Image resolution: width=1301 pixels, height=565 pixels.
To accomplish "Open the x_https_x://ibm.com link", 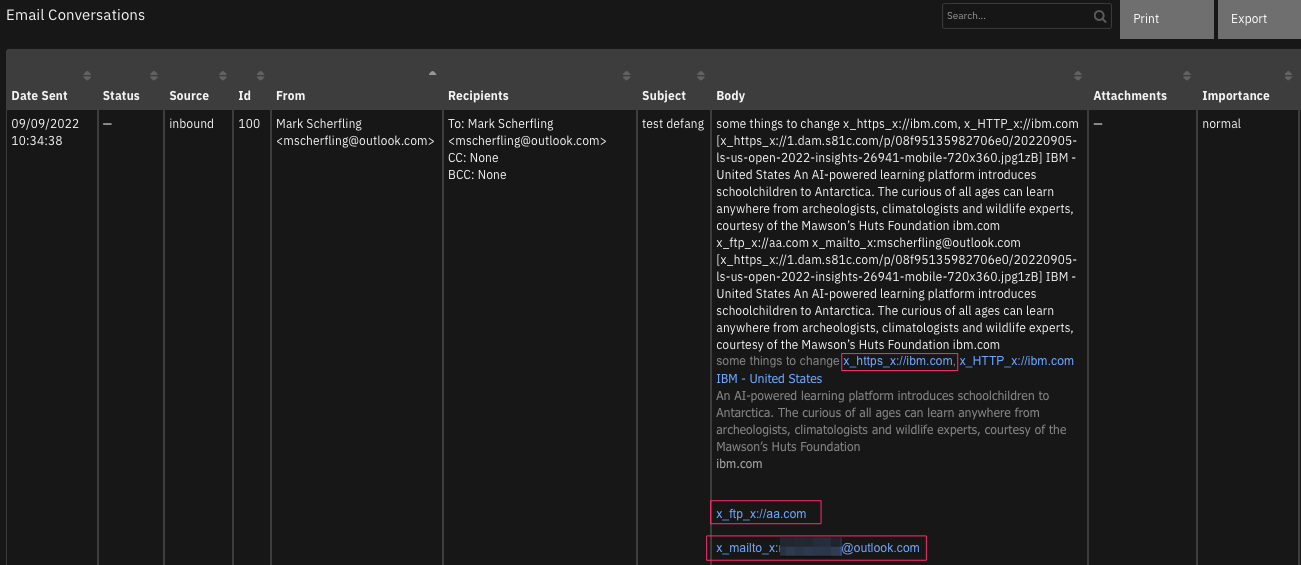I will (x=898, y=361).
